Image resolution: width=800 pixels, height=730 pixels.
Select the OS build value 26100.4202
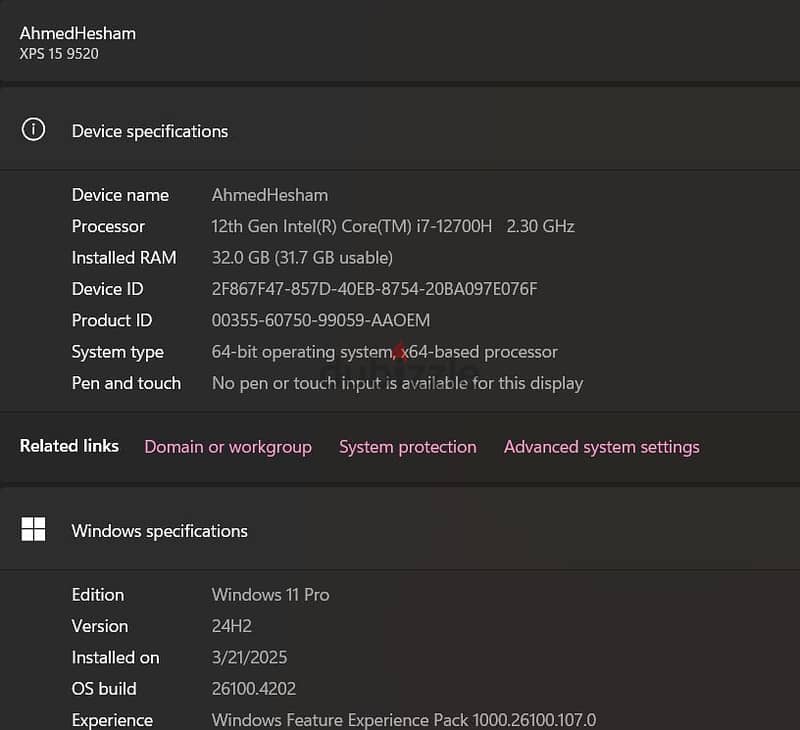254,689
